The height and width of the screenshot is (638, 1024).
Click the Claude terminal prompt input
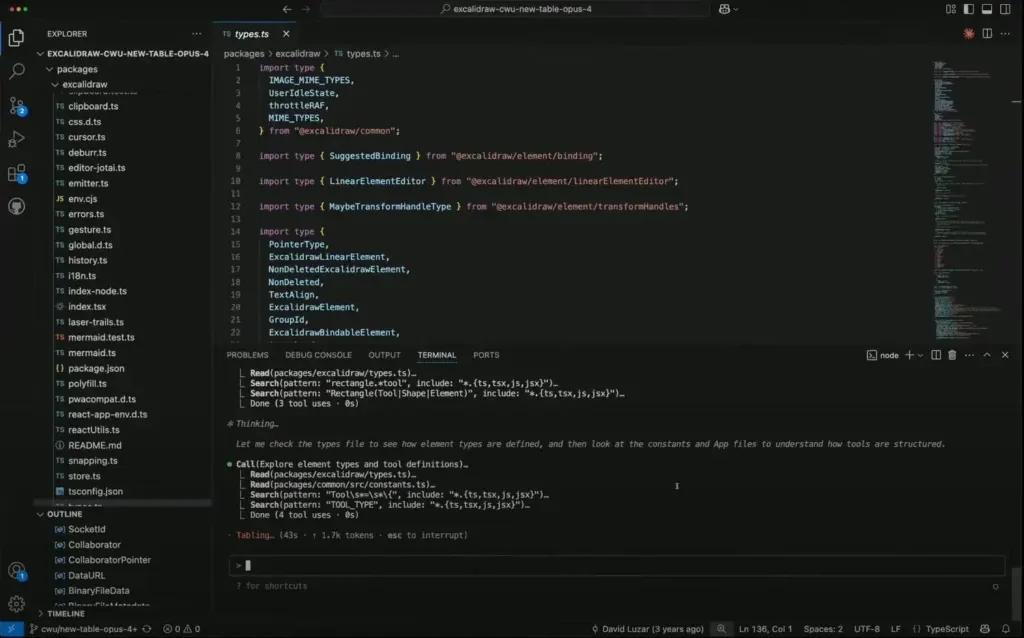(616, 566)
